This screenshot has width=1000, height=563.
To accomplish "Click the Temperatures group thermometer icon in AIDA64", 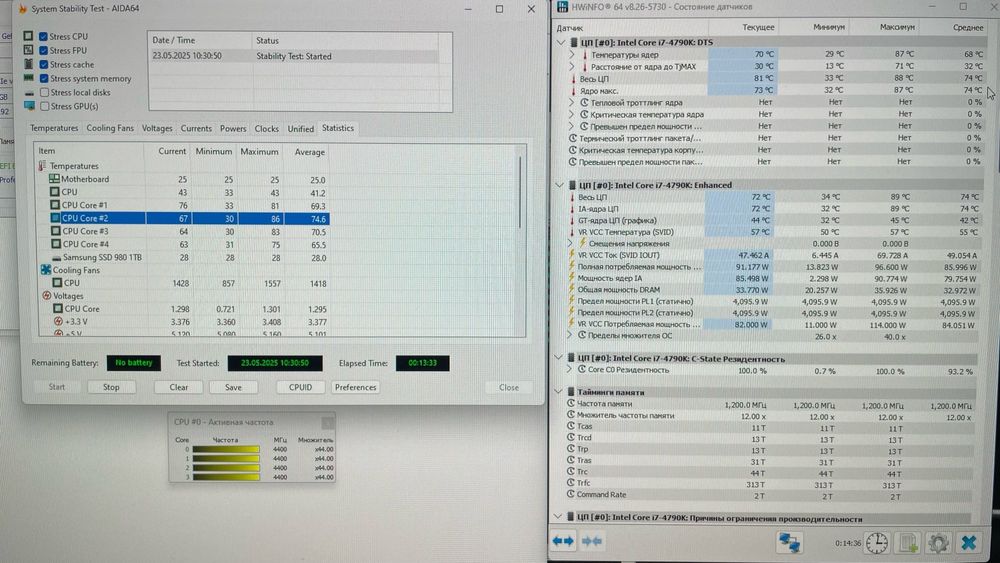I will pyautogui.click(x=42, y=166).
